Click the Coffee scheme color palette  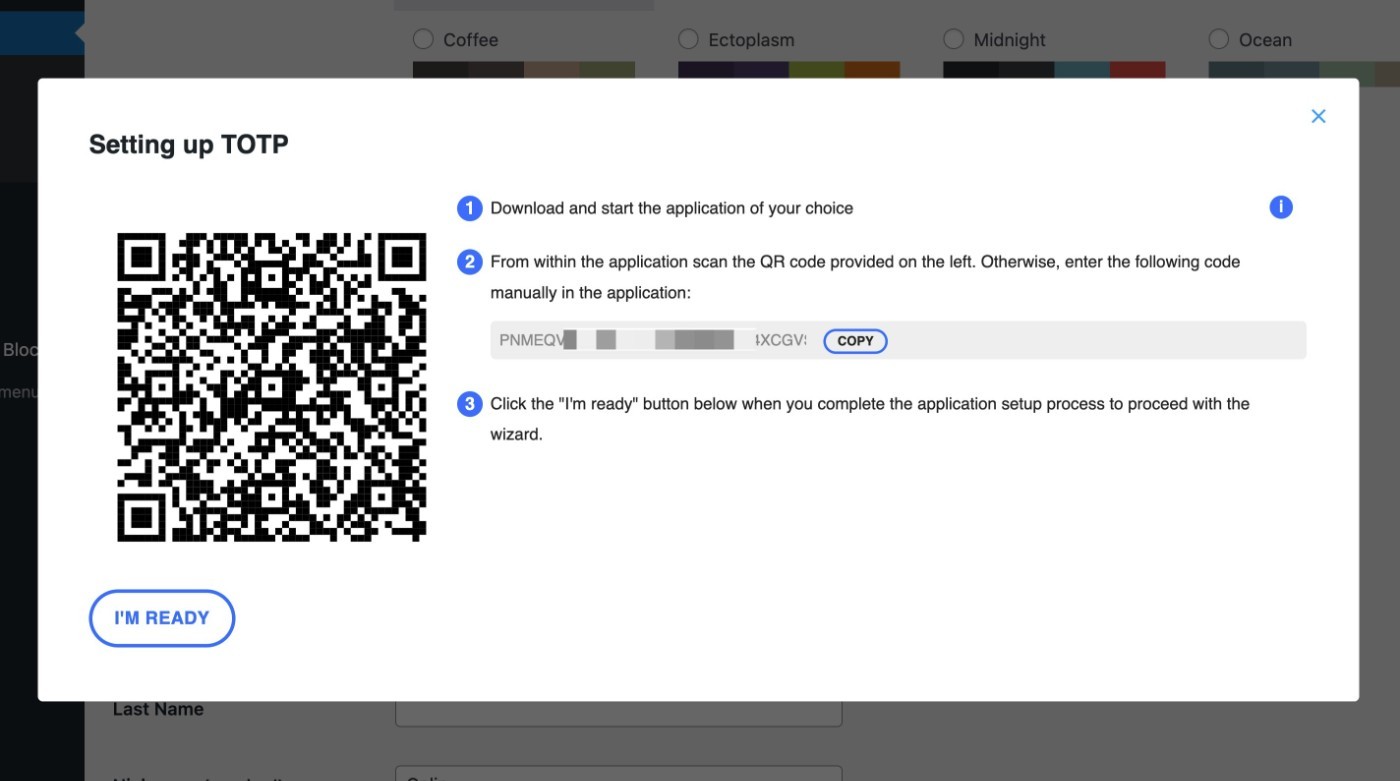(524, 70)
